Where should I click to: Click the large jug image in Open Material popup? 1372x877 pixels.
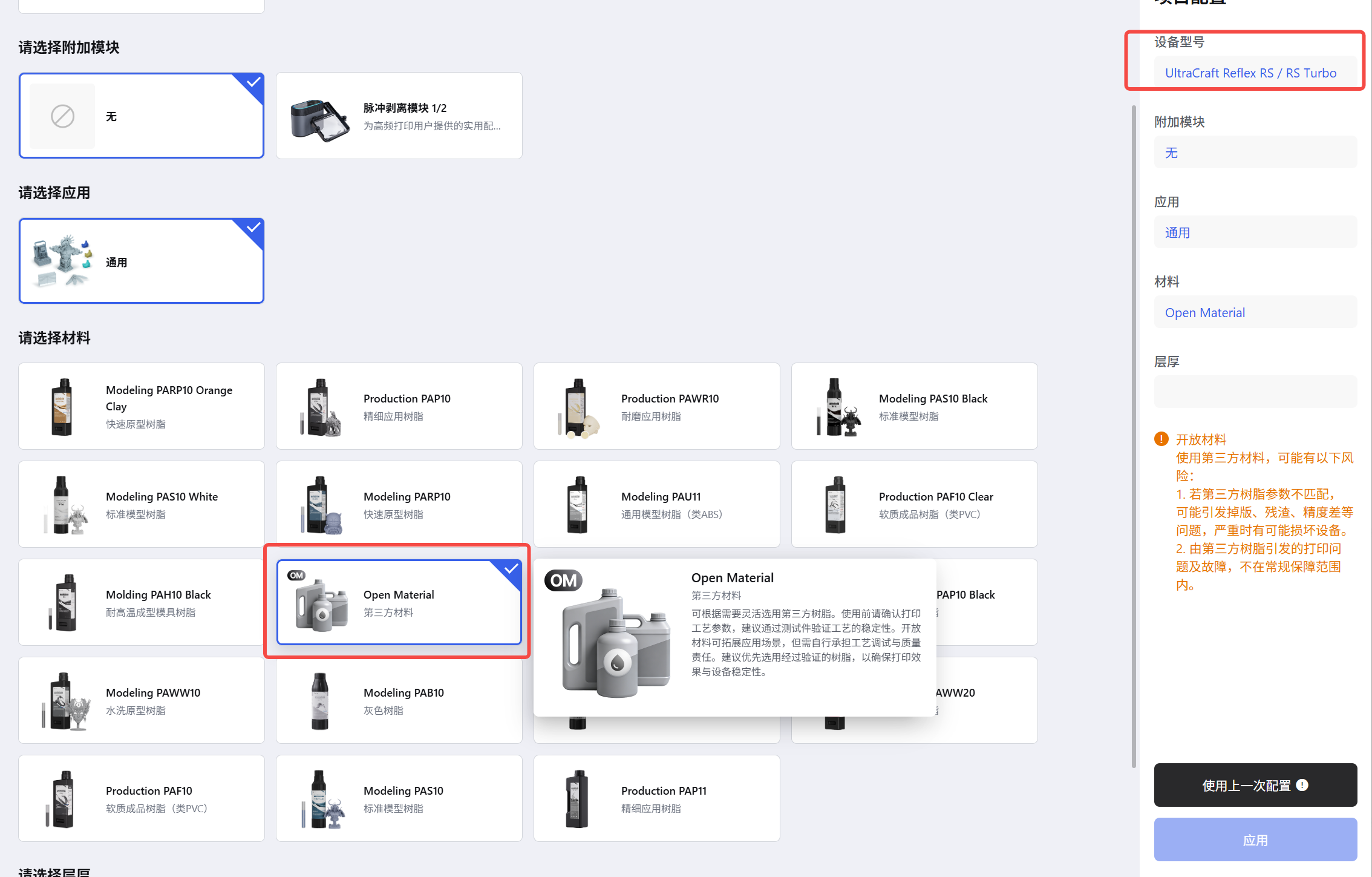(x=616, y=643)
